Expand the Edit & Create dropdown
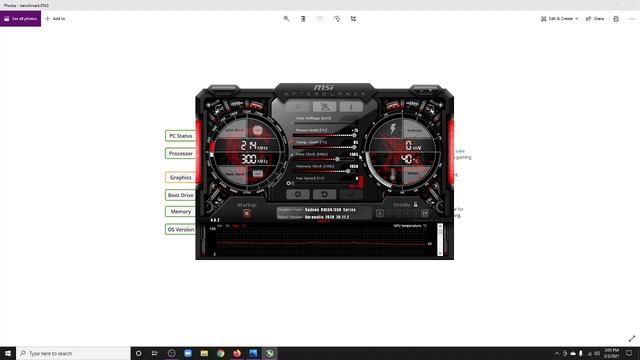 point(559,19)
